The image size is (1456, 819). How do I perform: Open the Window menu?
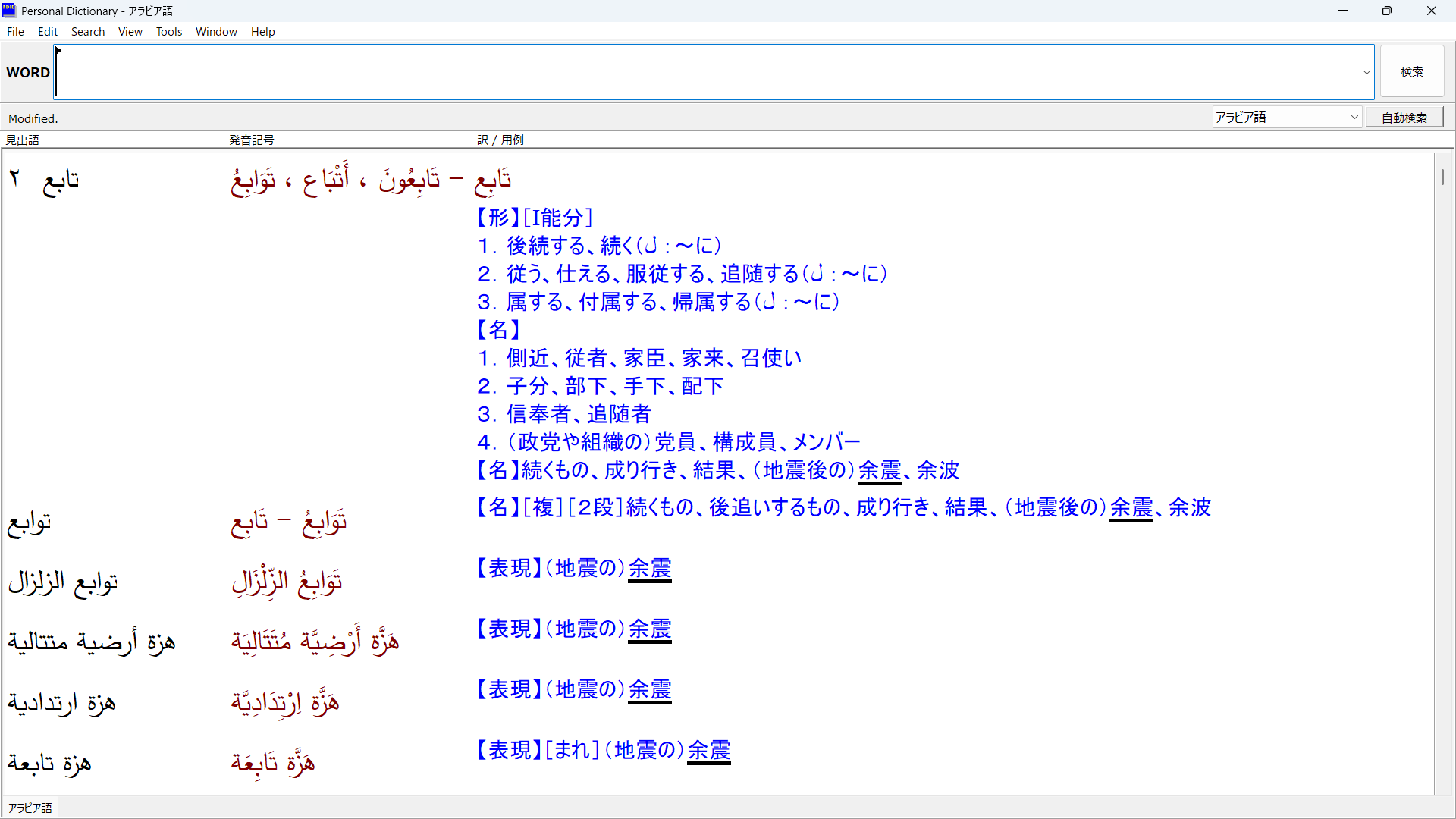(x=216, y=32)
